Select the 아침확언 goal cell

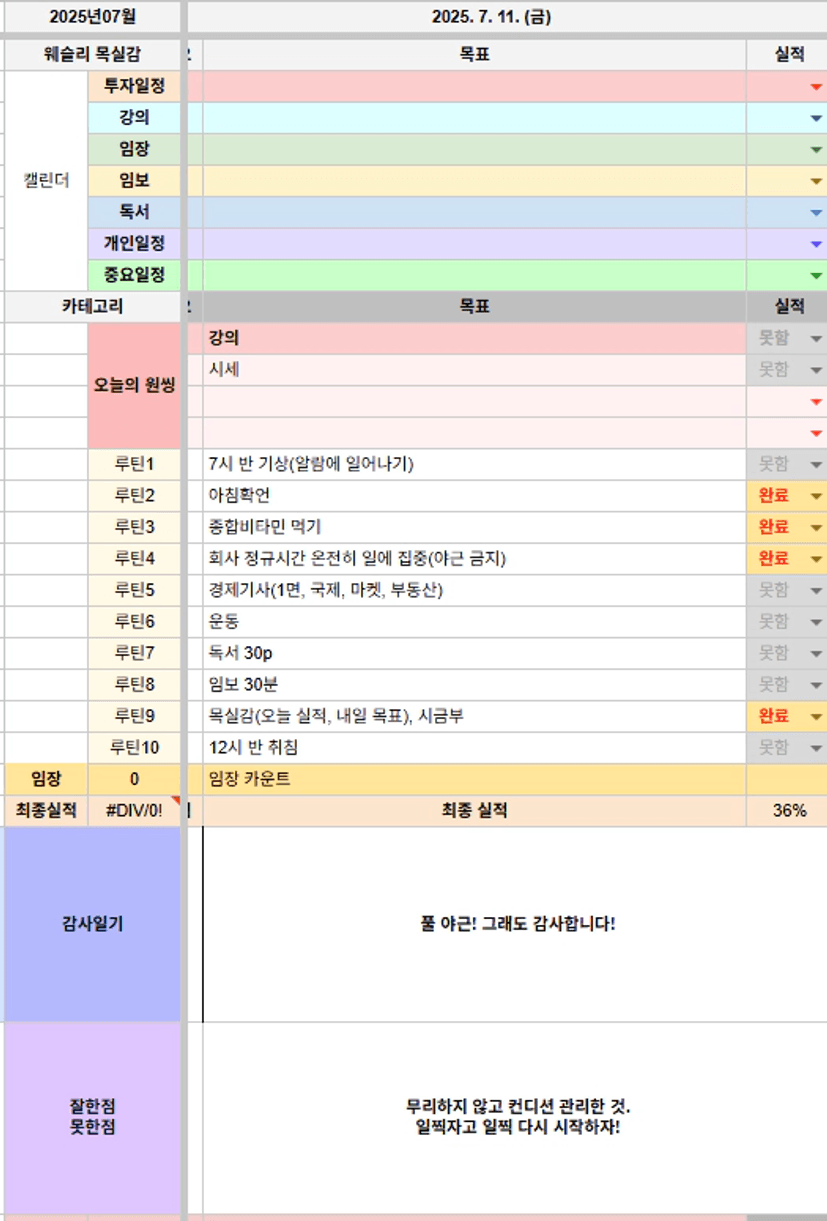click(474, 496)
